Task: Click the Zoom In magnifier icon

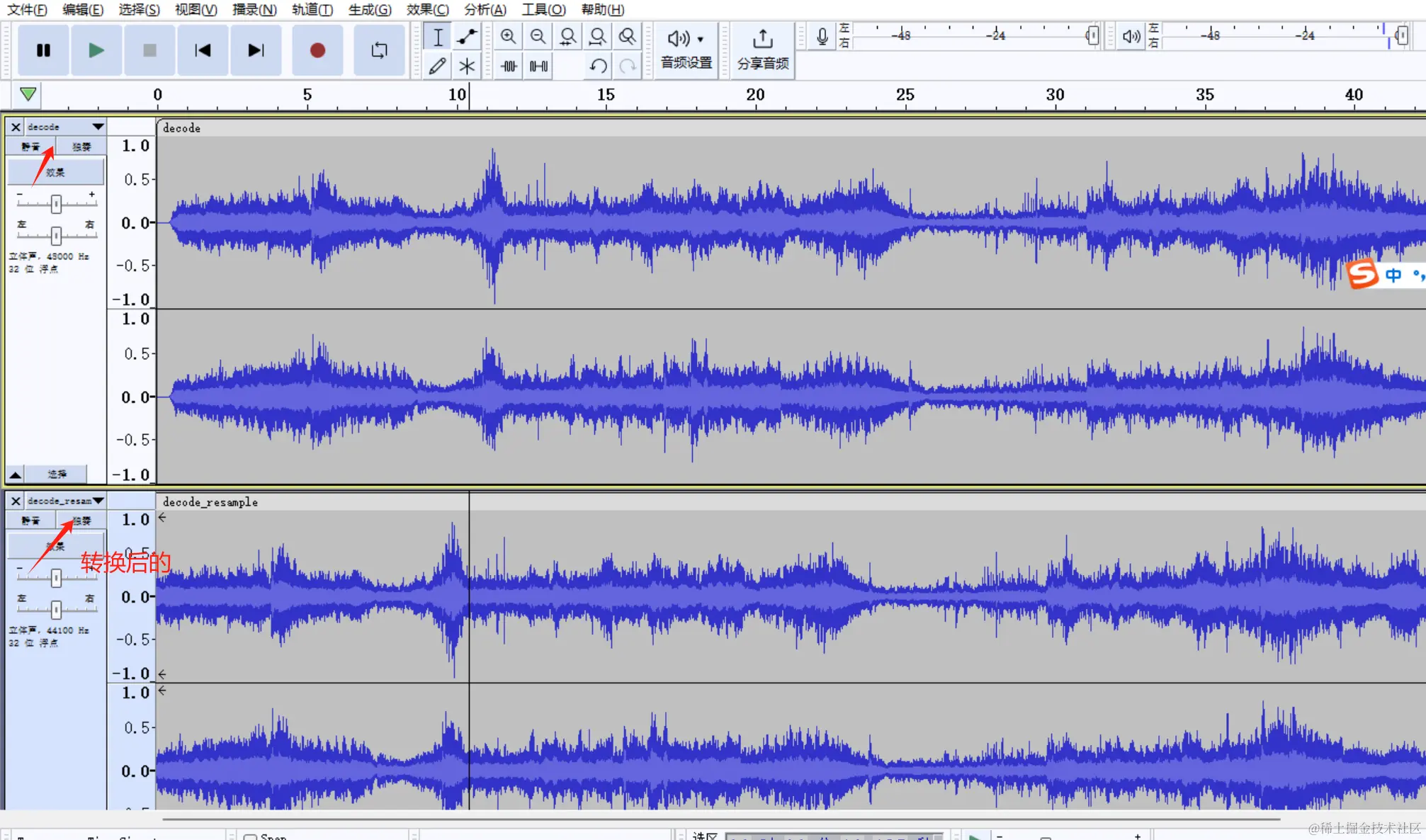Action: pyautogui.click(x=508, y=36)
